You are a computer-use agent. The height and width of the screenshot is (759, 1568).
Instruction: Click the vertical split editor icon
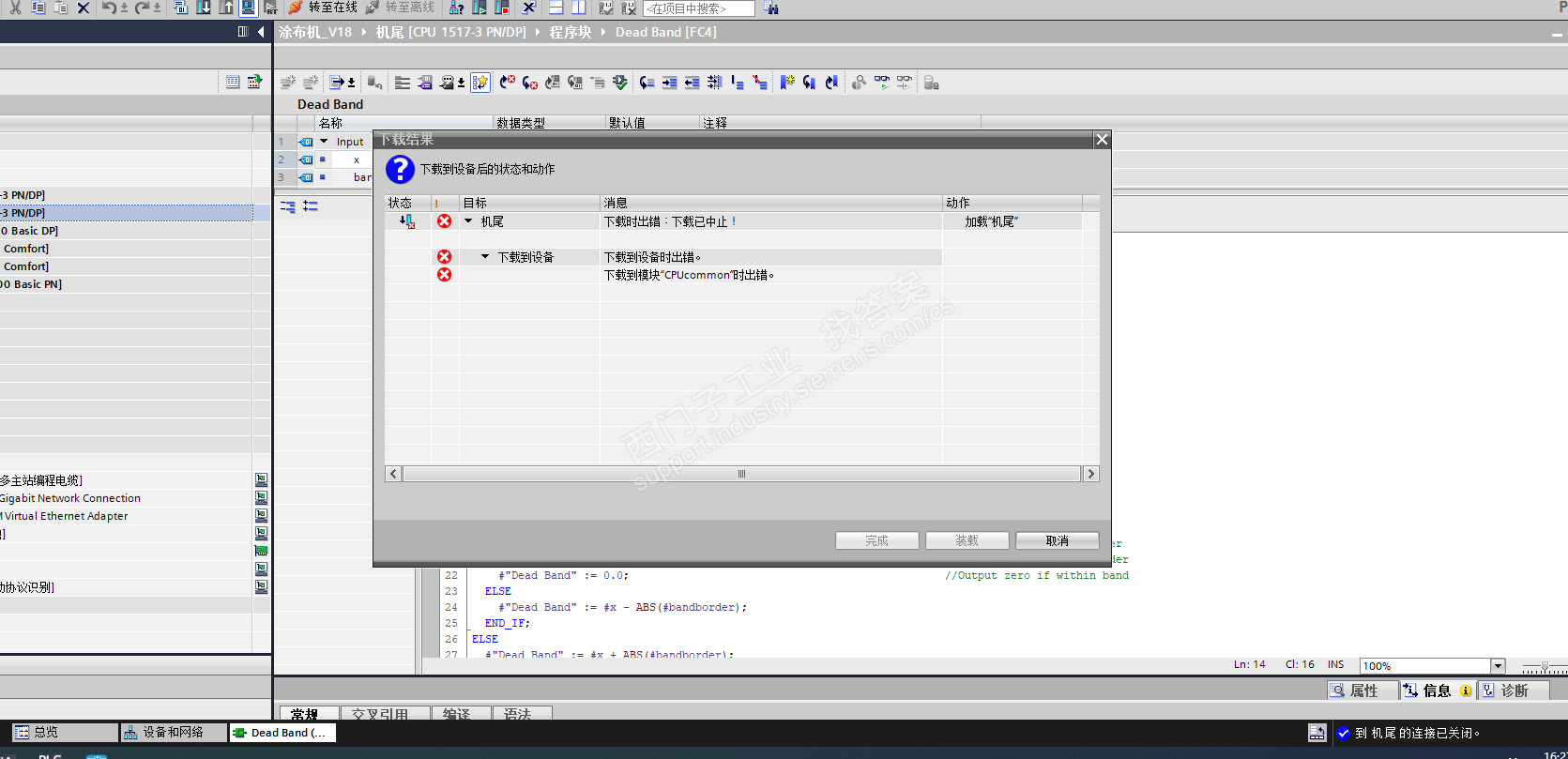point(579,8)
